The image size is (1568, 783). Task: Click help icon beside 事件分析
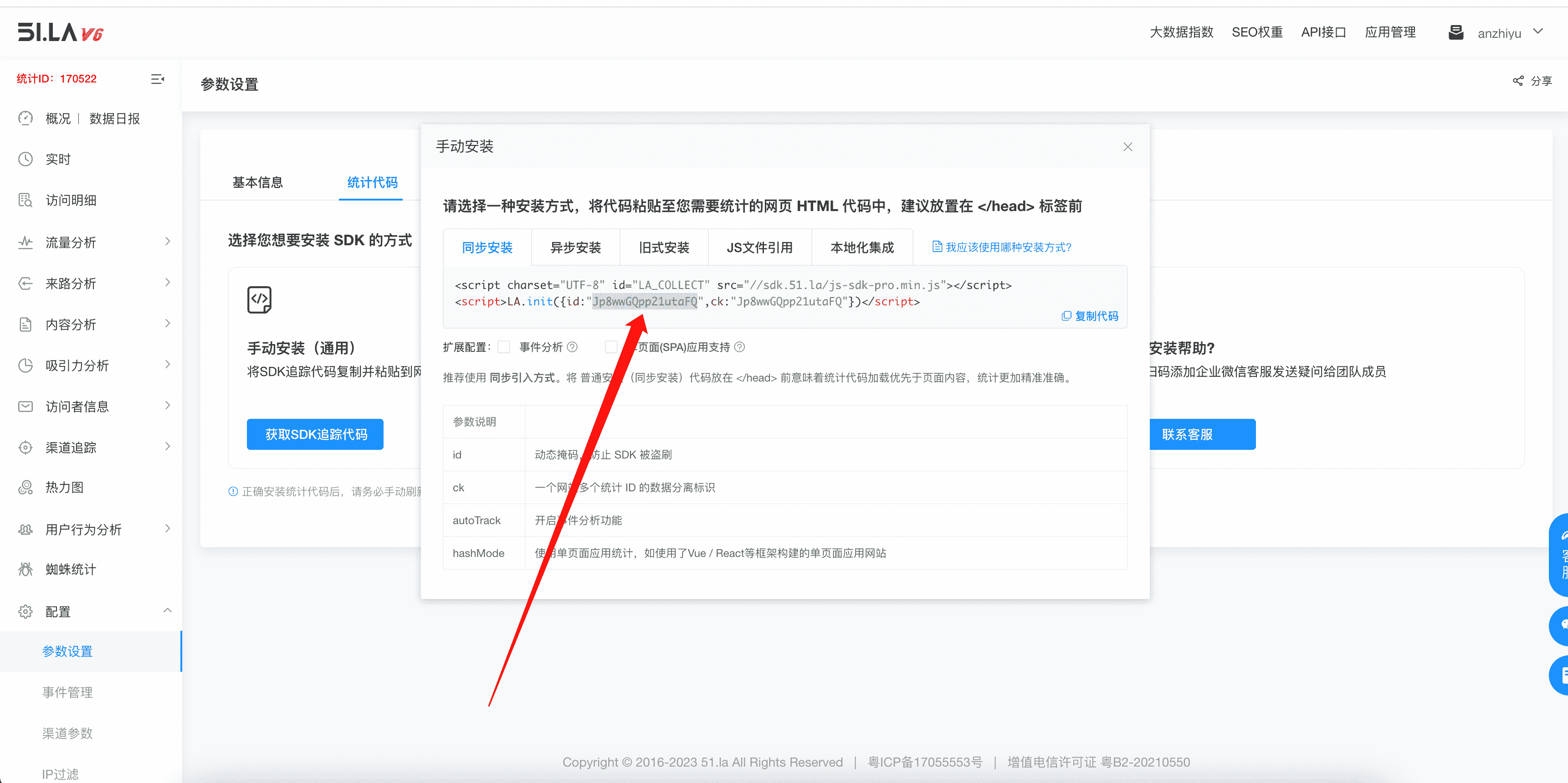pos(572,347)
